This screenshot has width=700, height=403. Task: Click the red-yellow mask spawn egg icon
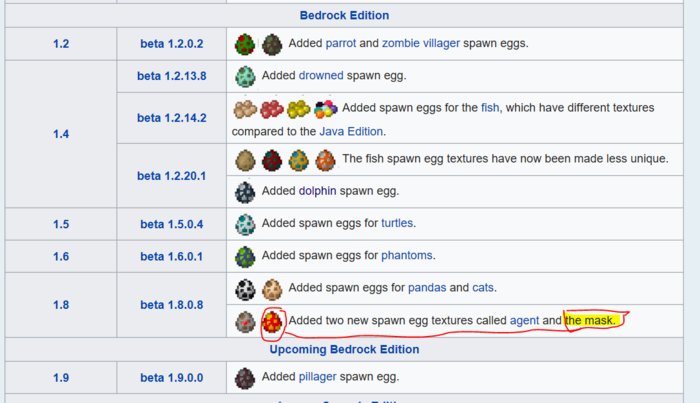pyautogui.click(x=272, y=322)
